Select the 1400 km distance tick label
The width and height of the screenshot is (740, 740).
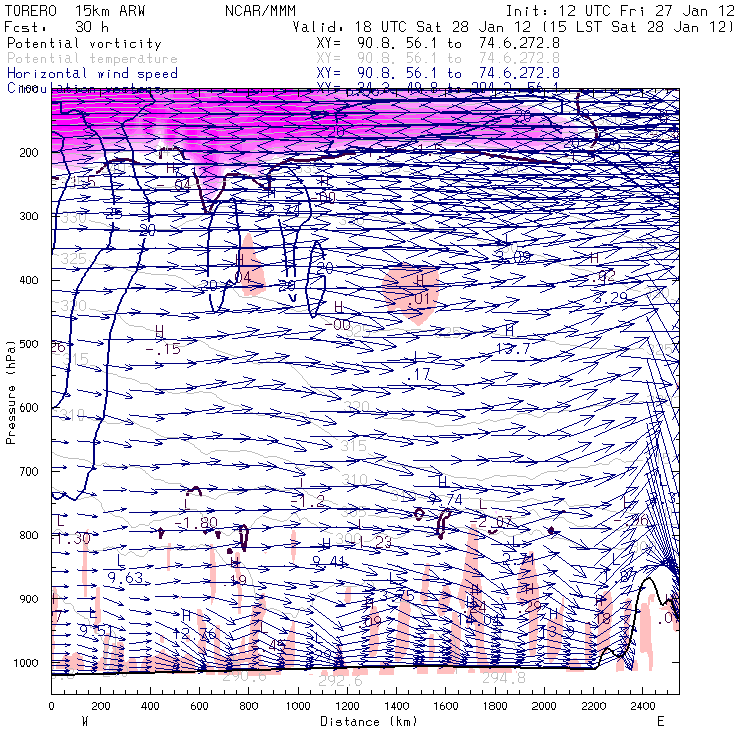click(x=396, y=706)
